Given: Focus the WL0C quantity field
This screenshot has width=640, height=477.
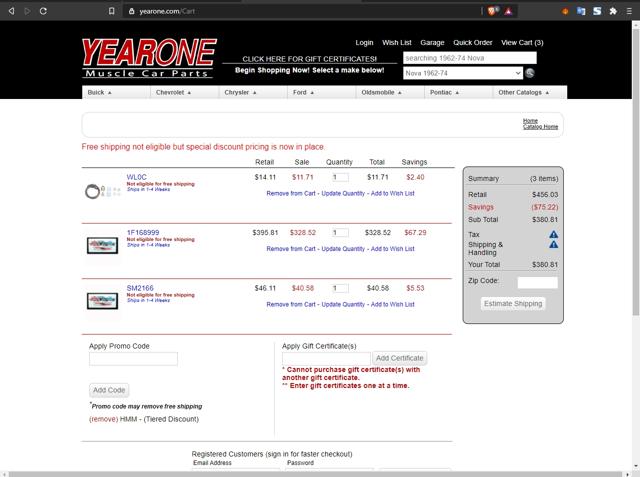Looking at the screenshot, I should tap(340, 177).
